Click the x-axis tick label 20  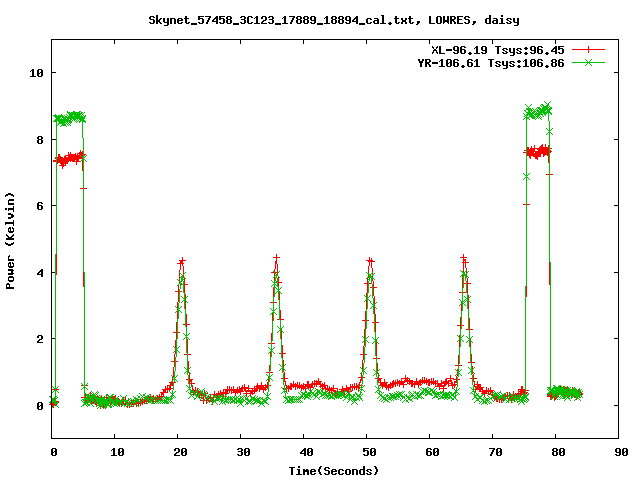pyautogui.click(x=180, y=452)
